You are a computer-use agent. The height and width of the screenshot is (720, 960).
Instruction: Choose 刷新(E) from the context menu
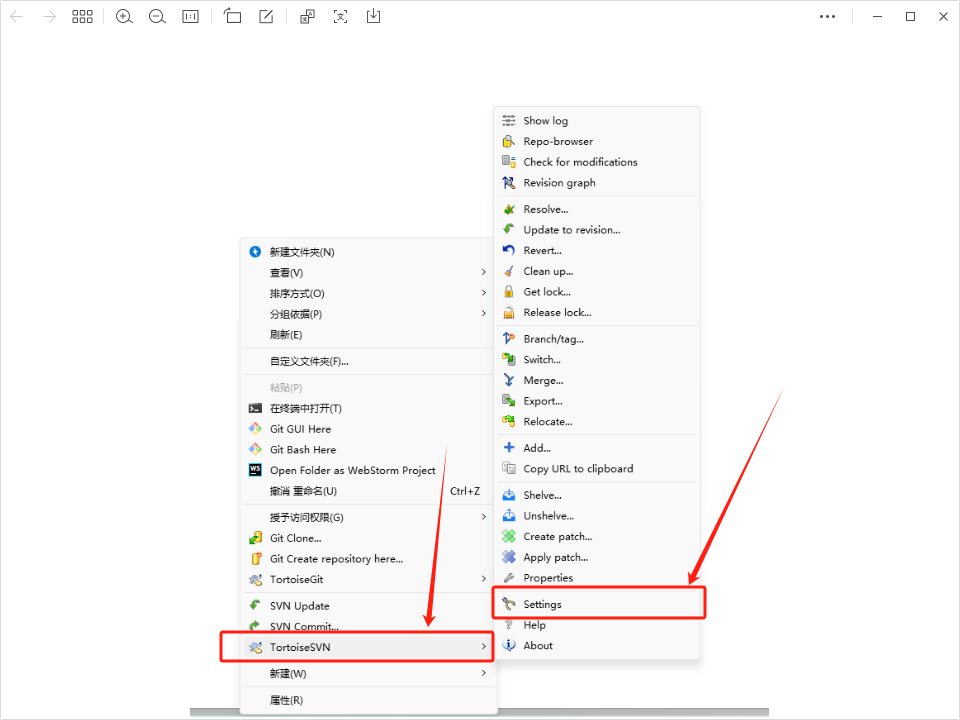368,335
